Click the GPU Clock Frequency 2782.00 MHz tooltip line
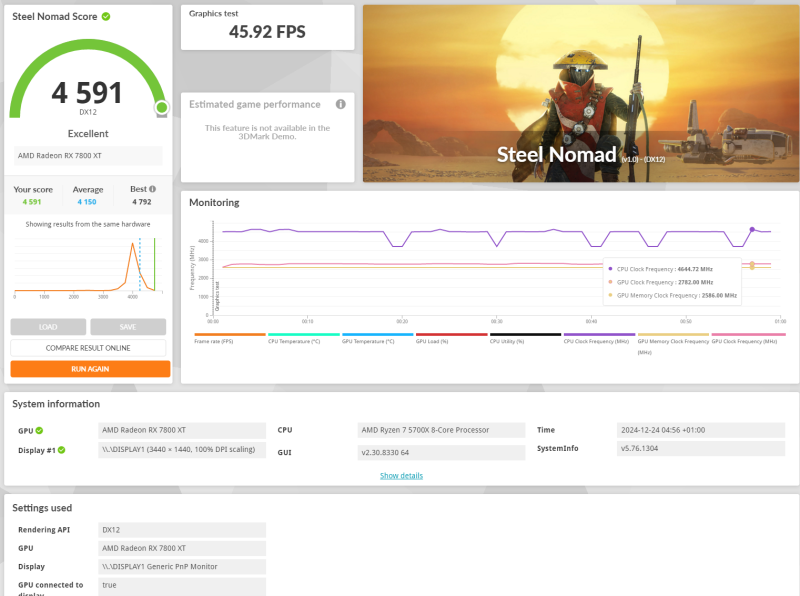The width and height of the screenshot is (800, 596). 661,282
